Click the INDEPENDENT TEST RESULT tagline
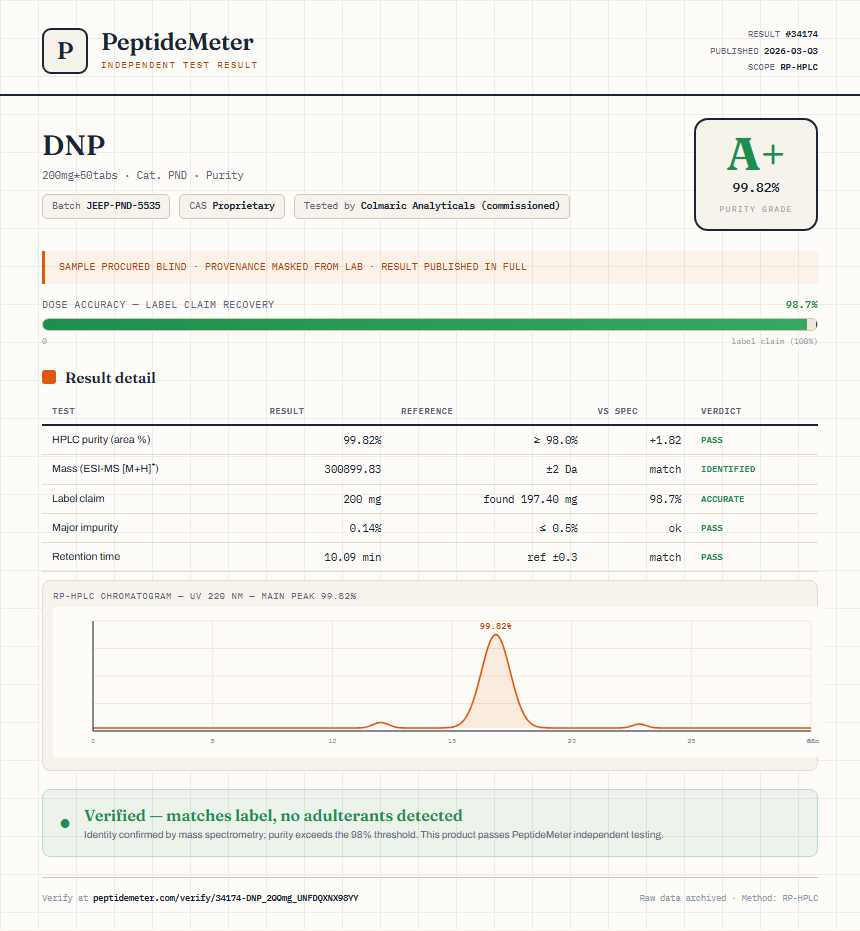860x931 pixels. click(179, 65)
